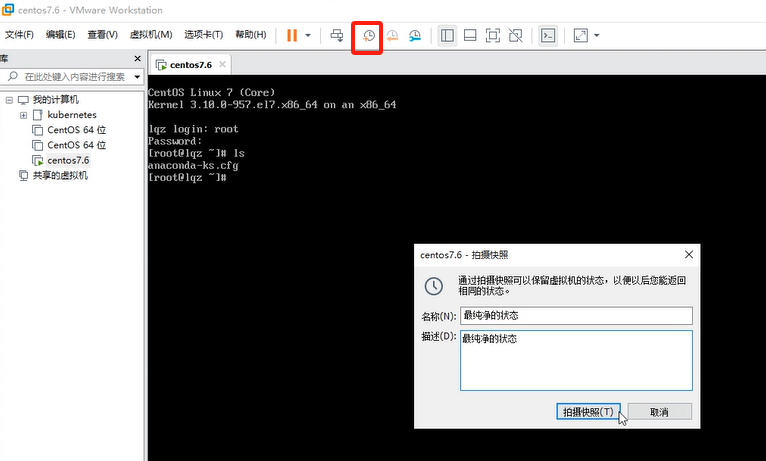Viewport: 766px width, 461px height.
Task: Toggle the console view icon
Action: pos(548,35)
